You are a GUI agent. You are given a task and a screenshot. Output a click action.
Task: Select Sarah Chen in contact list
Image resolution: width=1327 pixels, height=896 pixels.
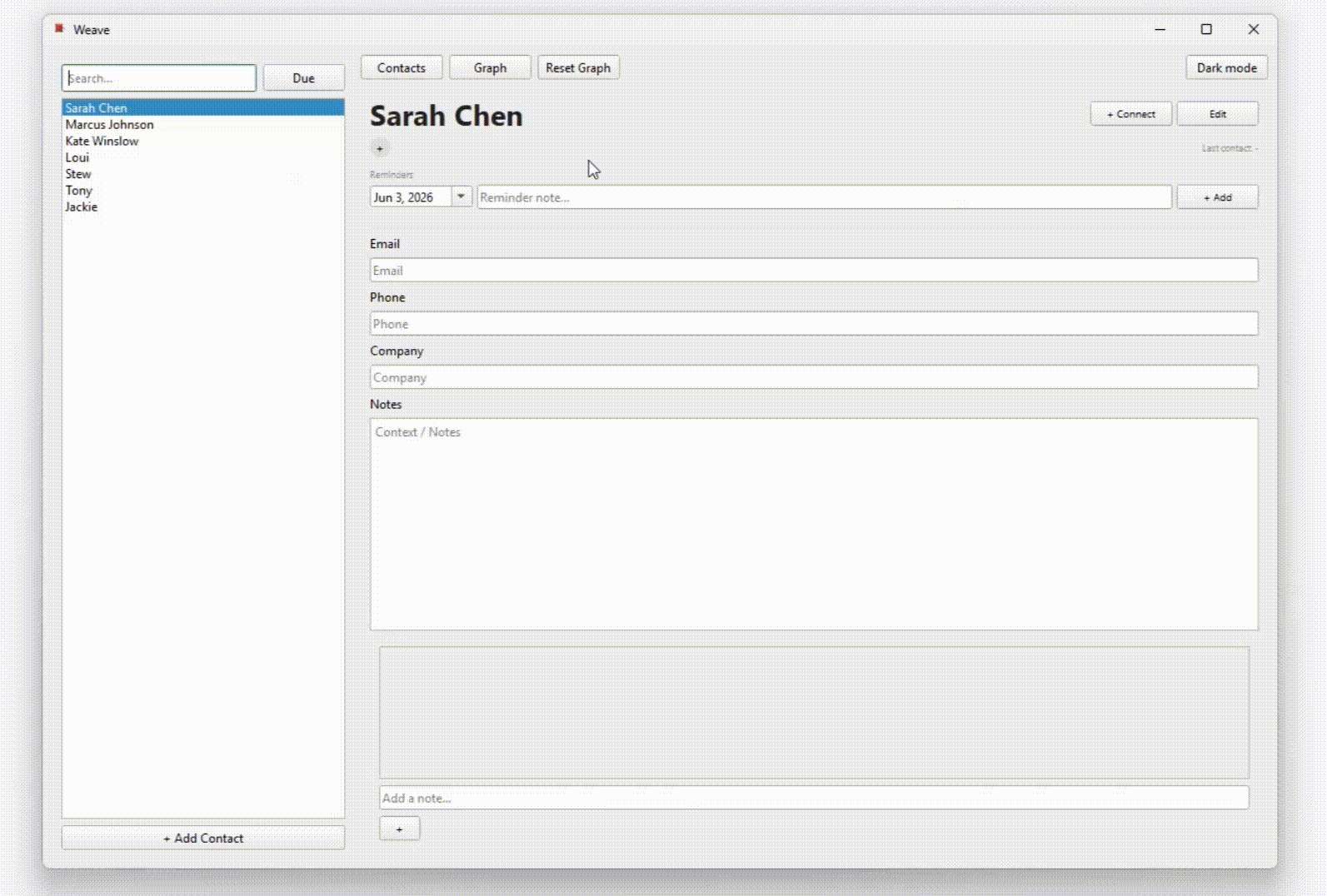[x=203, y=107]
